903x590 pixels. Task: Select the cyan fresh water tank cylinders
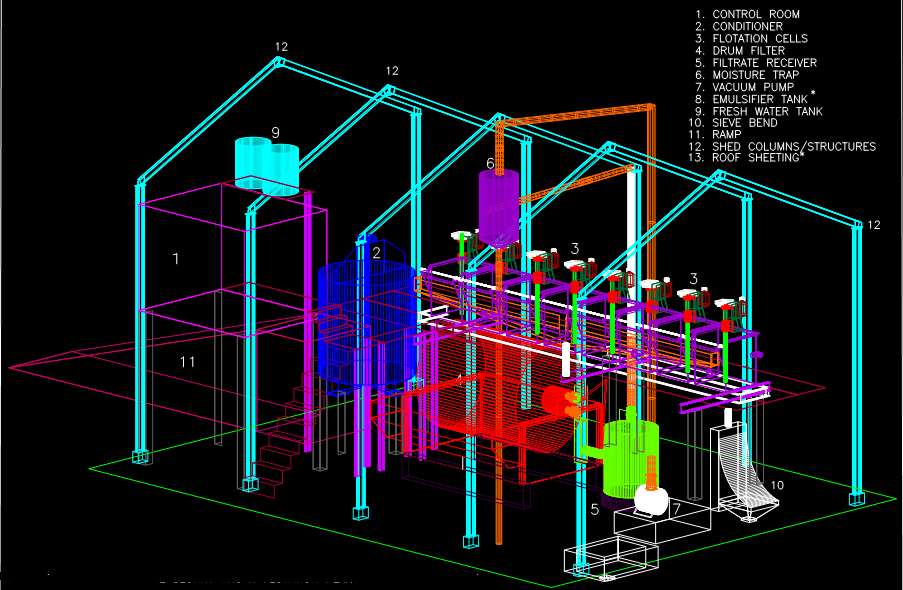point(266,166)
